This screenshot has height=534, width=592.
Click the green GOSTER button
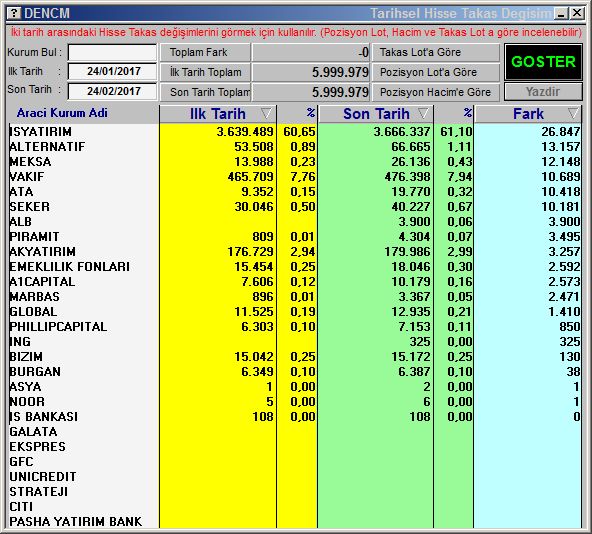[x=543, y=62]
